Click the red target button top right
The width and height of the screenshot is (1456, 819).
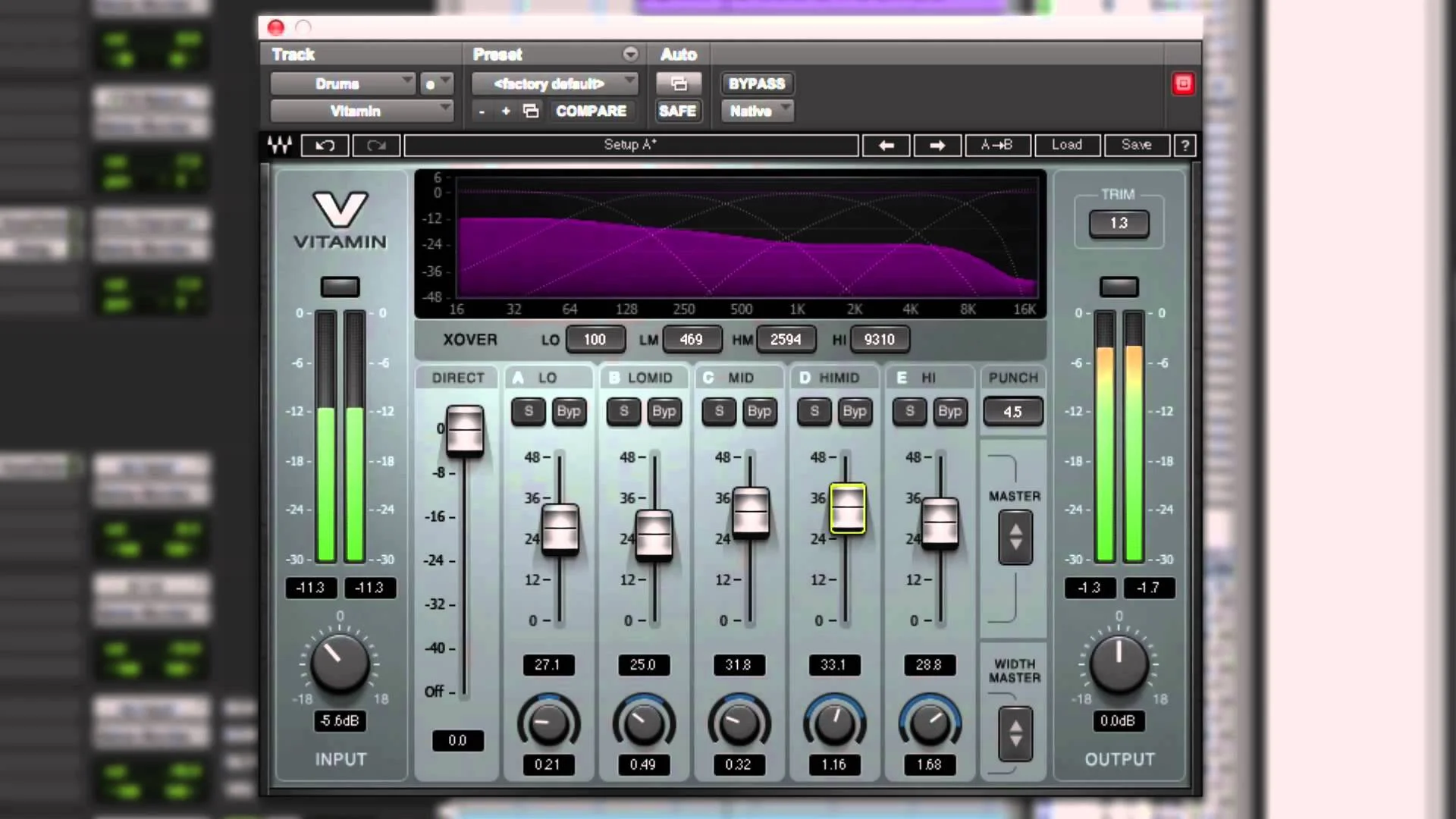[1183, 83]
